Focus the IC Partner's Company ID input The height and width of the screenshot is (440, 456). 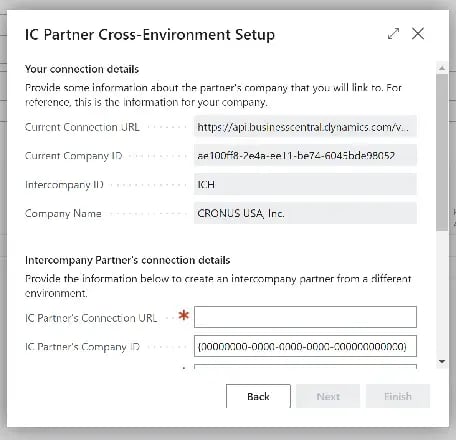tap(305, 346)
